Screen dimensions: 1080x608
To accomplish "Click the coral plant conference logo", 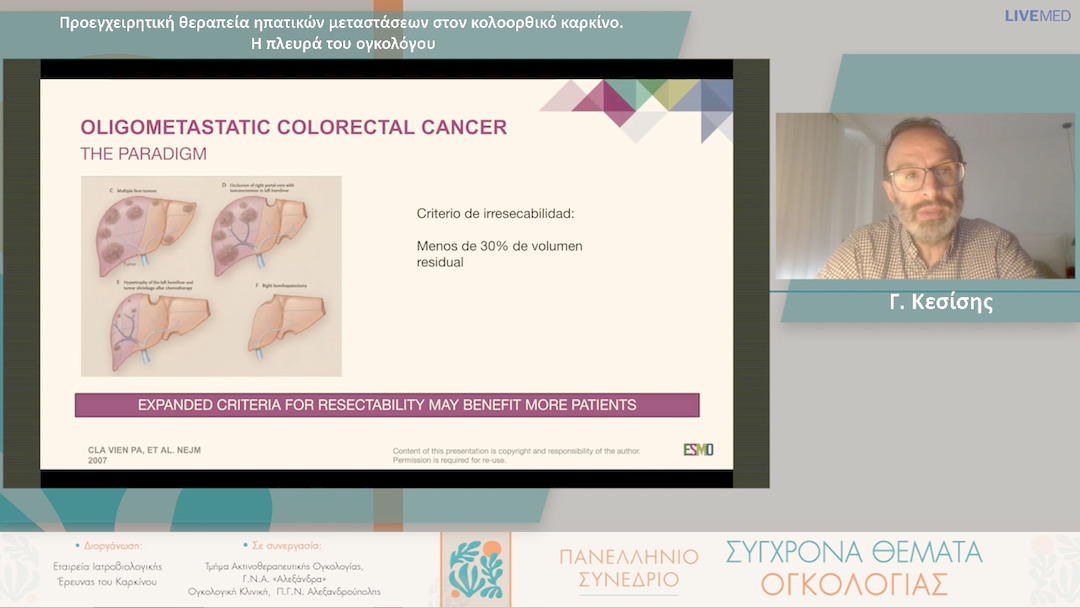I will pyautogui.click(x=476, y=569).
